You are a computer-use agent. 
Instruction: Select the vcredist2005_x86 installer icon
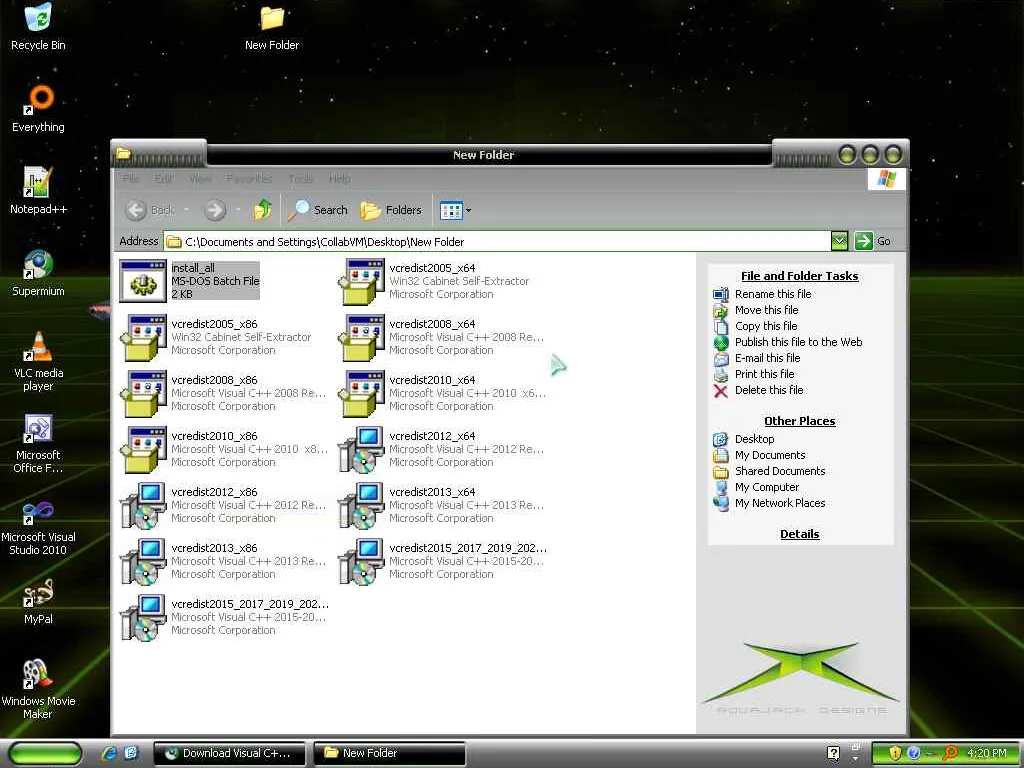[143, 337]
